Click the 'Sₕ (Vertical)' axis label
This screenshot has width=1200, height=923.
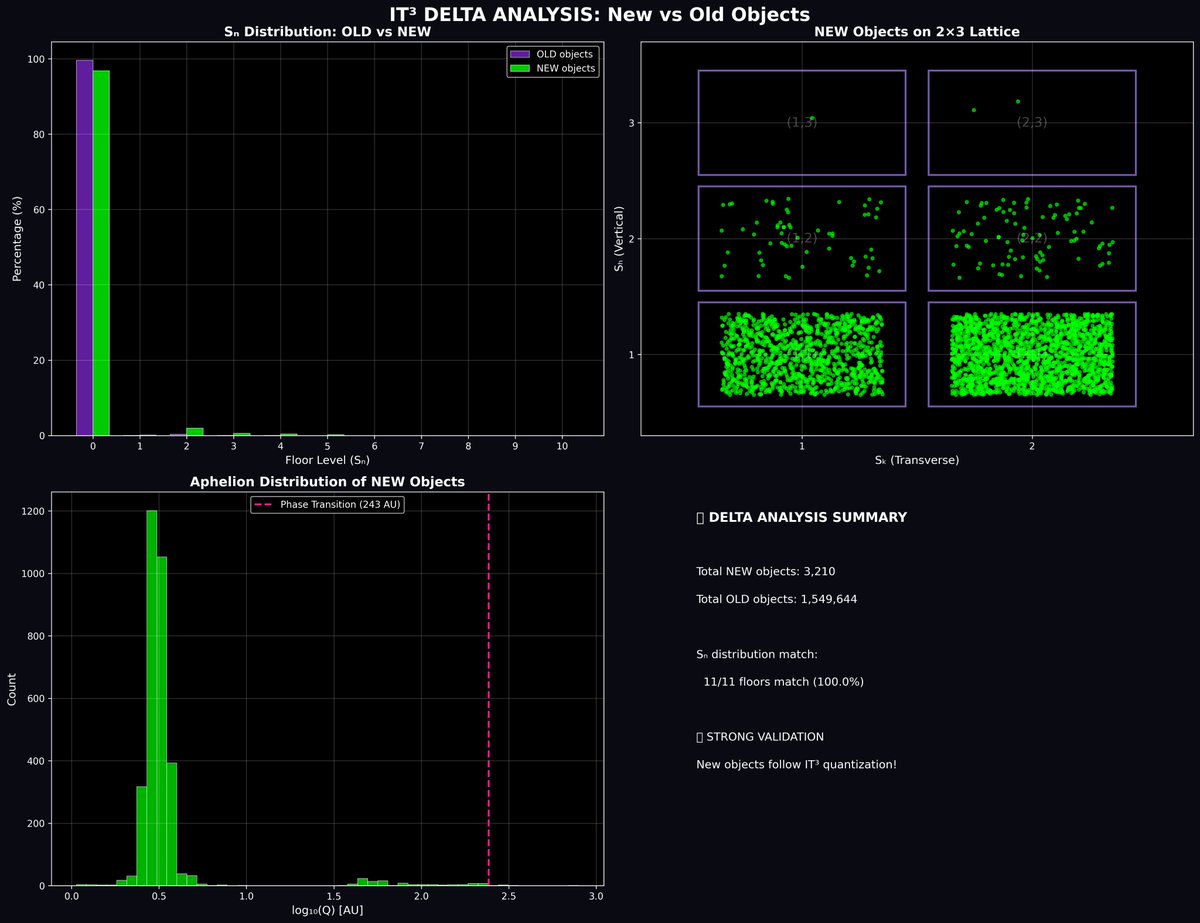coord(621,238)
